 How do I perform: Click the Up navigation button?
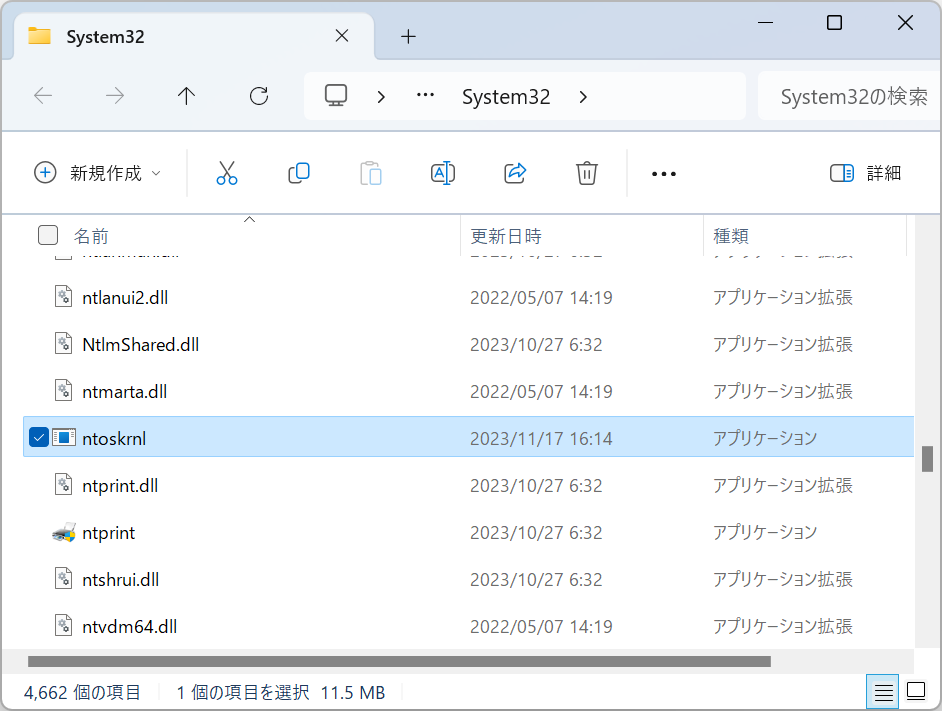tap(186, 96)
